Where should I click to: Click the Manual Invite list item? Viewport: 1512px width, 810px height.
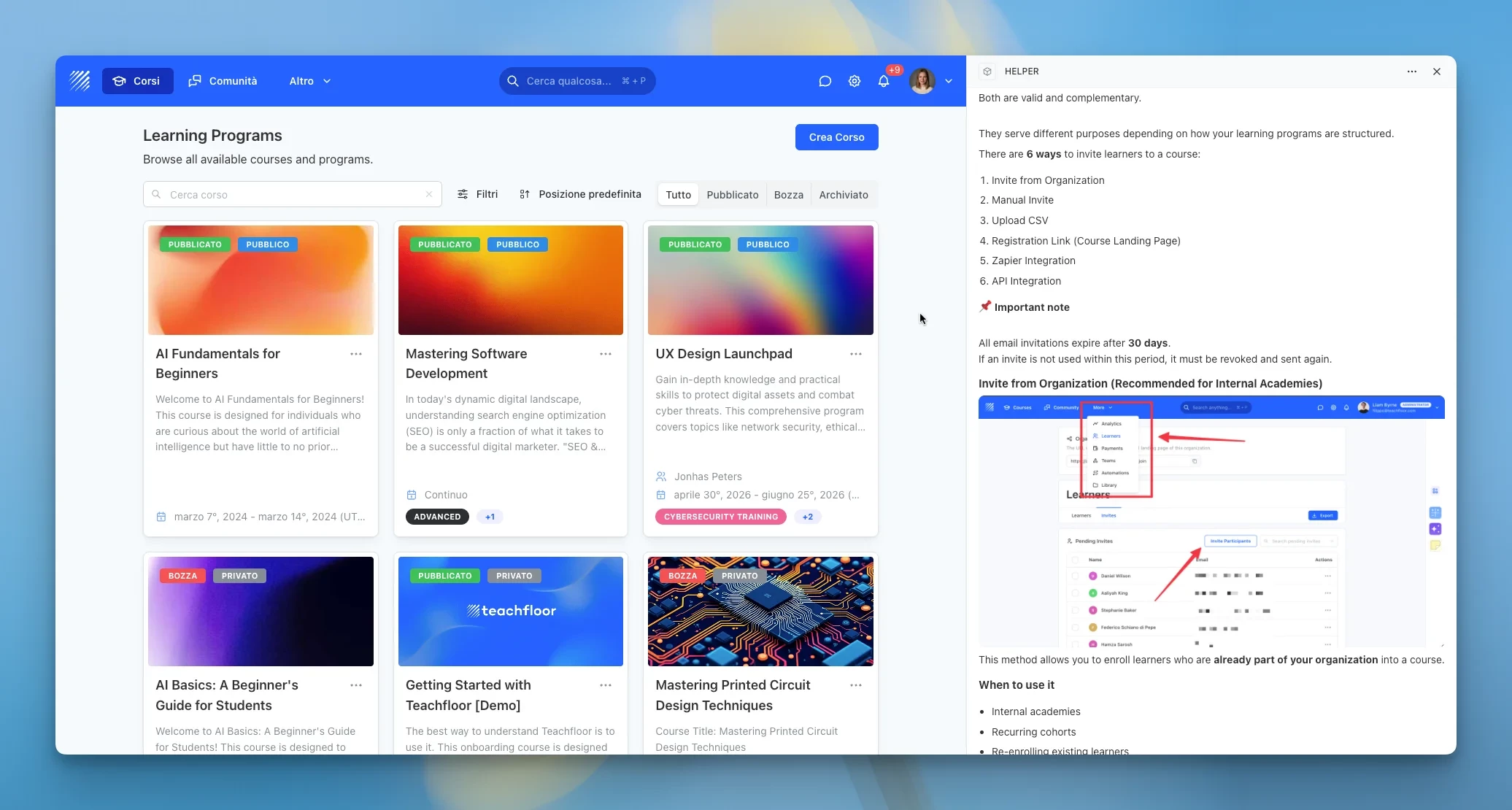1022,200
